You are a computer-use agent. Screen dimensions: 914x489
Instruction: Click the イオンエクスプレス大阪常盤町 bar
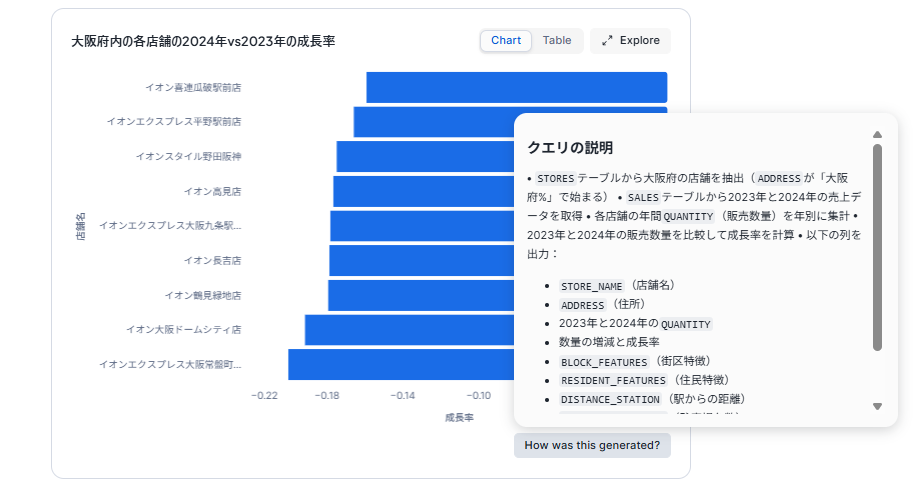400,364
